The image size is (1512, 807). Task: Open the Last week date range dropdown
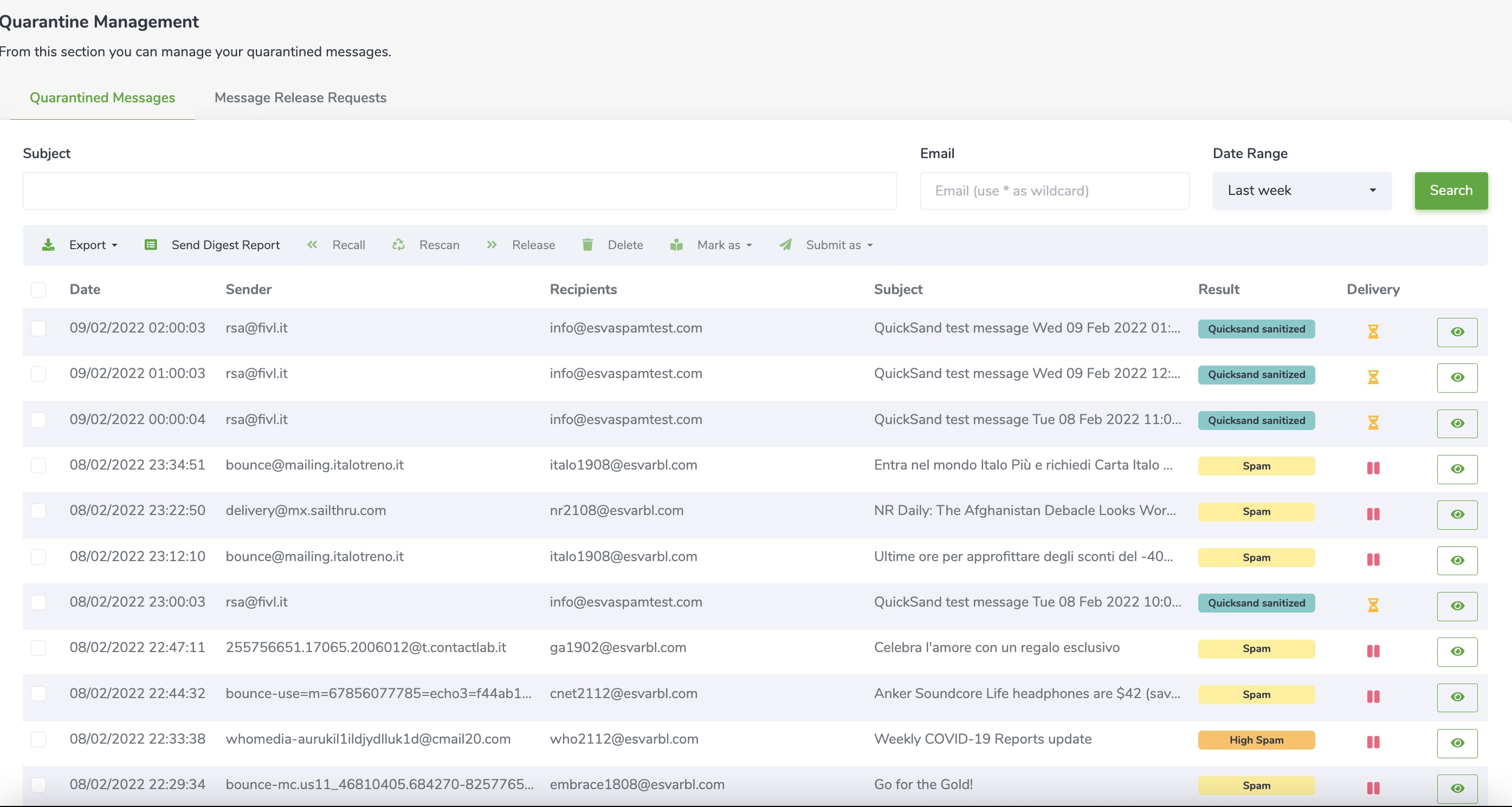[1301, 190]
